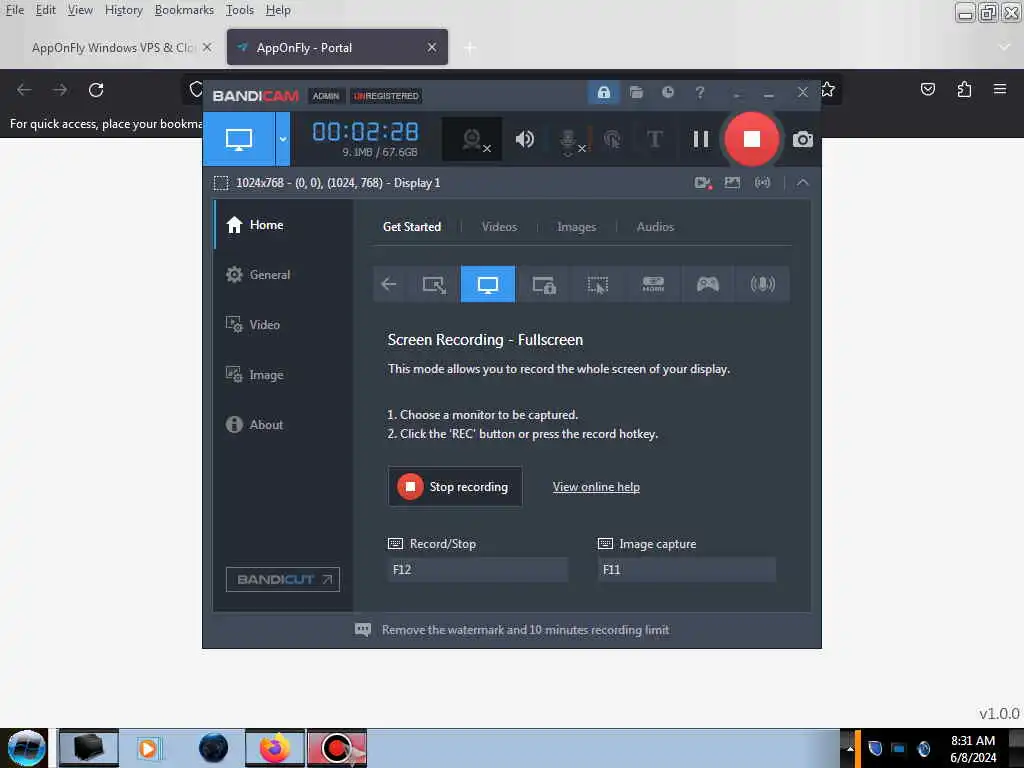Switch to AppOnFly Windows VPS browser tab
The height and width of the screenshot is (768, 1024).
[x=113, y=48]
